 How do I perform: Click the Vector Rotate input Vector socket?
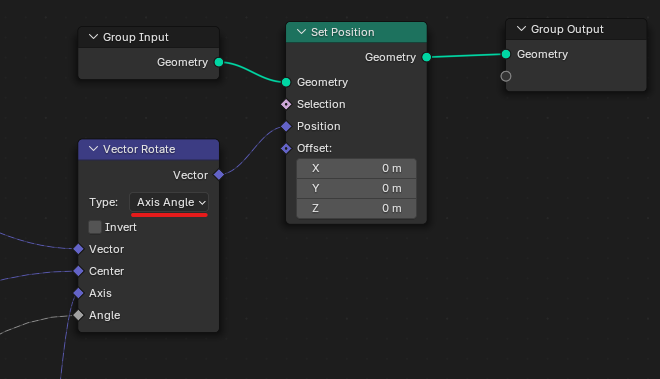79,249
